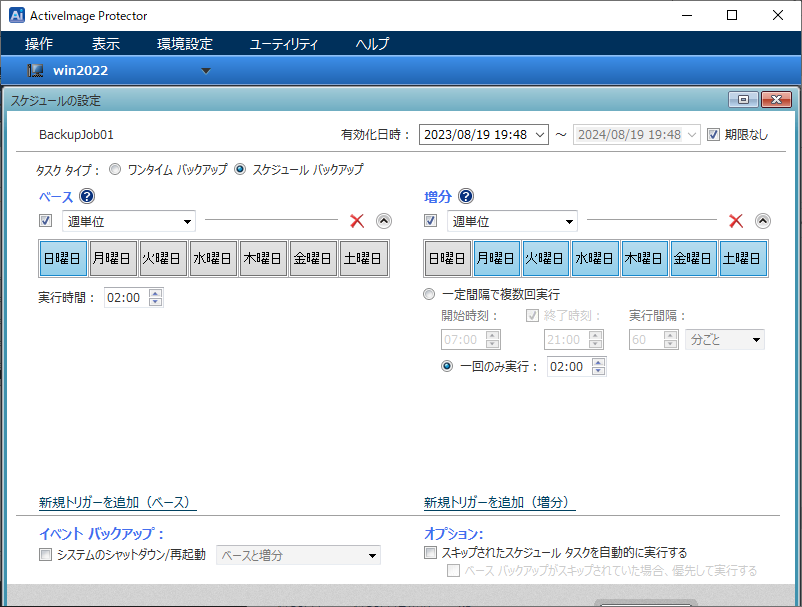Toggle base 木曜日 day button

point(263,258)
